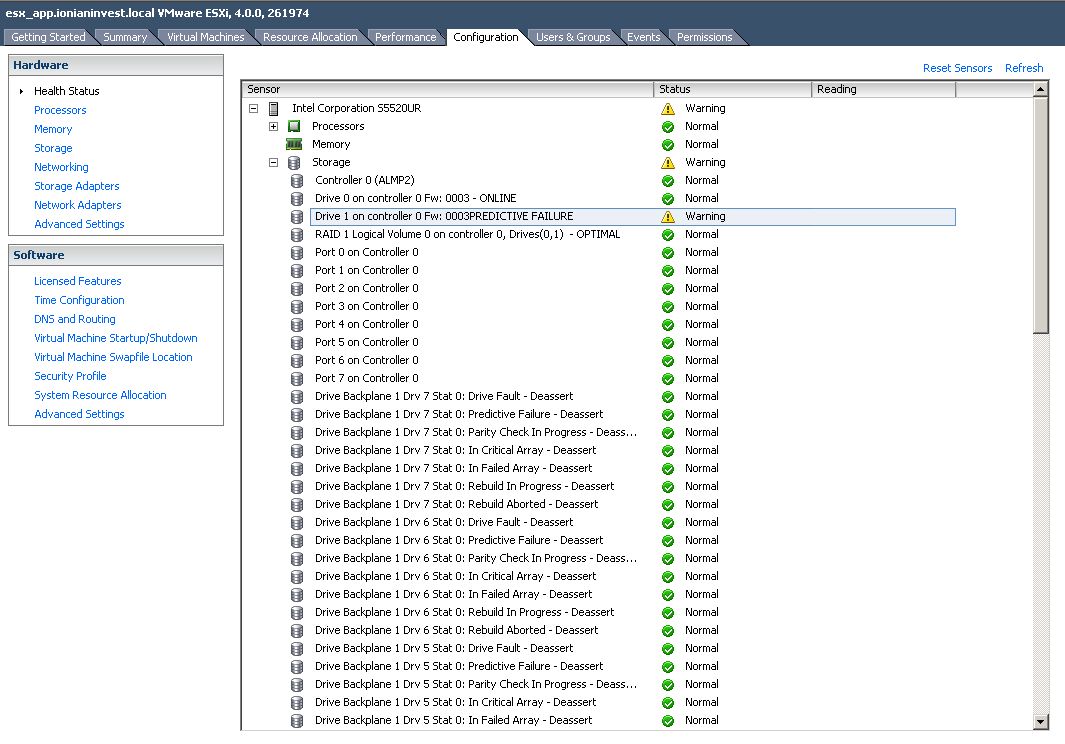Click the yellow warning icon on Storage row
The image size is (1065, 744).
(x=668, y=162)
